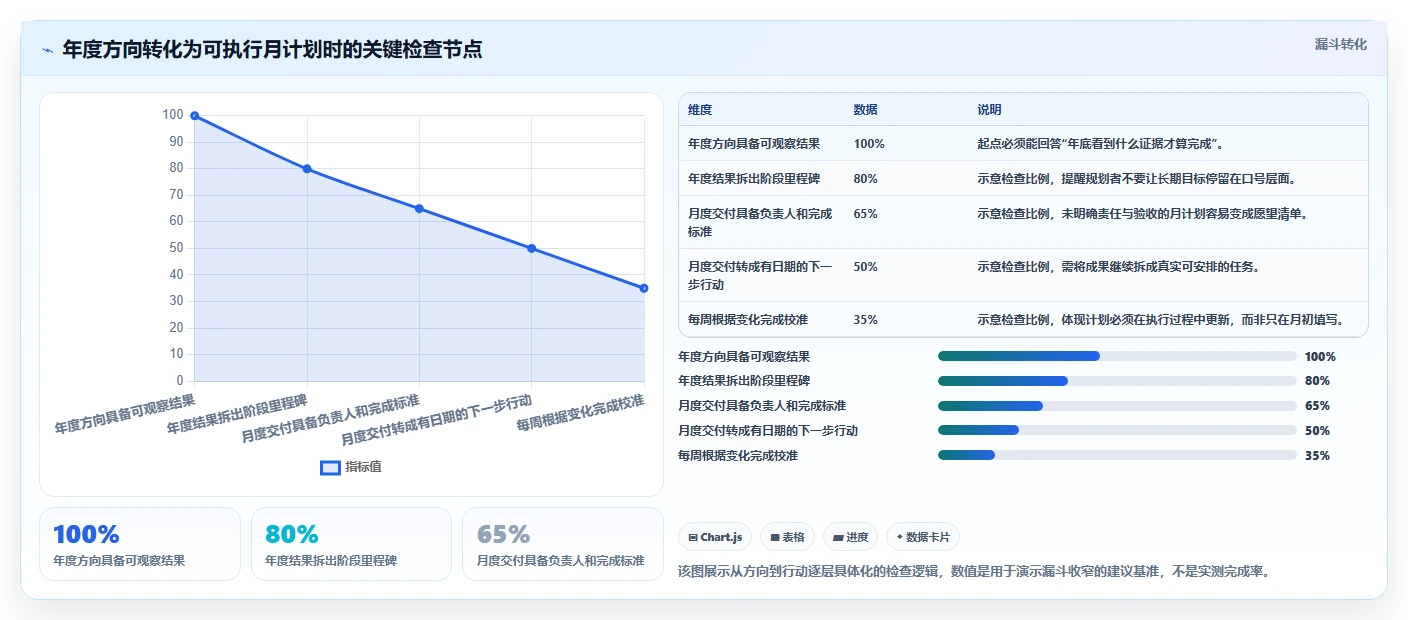Click the 100% cell in the table
Screen dimensions: 1408x620
point(869,144)
